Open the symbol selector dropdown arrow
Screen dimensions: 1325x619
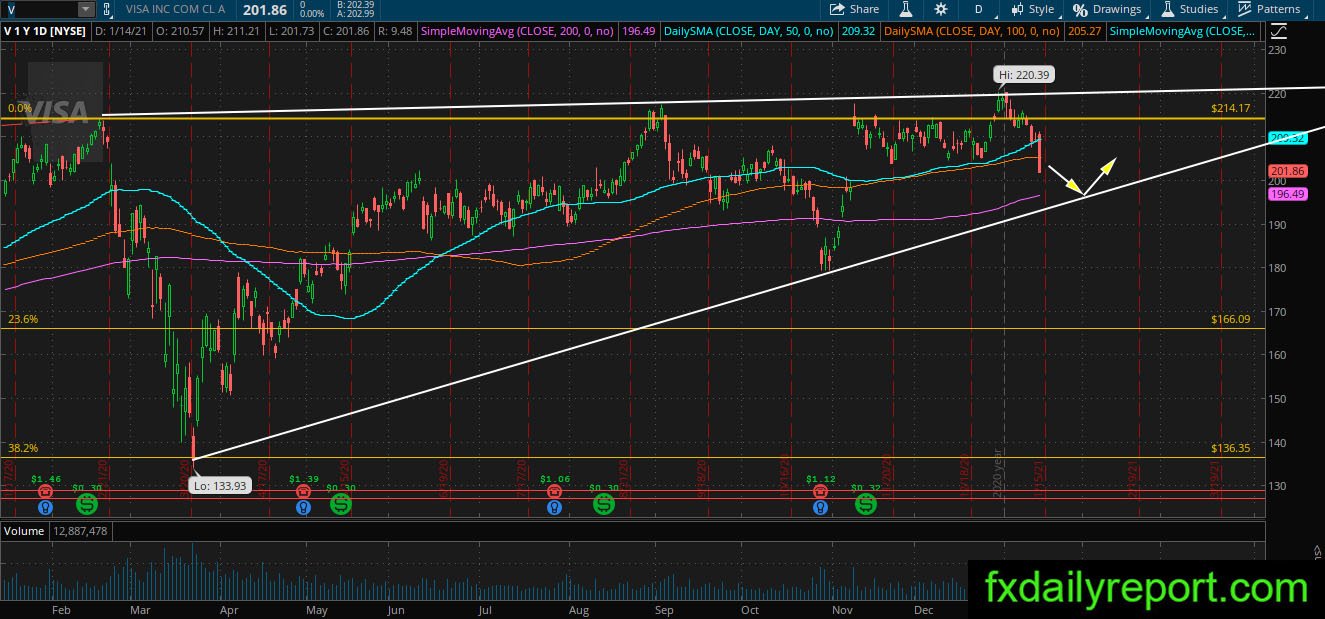[x=85, y=9]
